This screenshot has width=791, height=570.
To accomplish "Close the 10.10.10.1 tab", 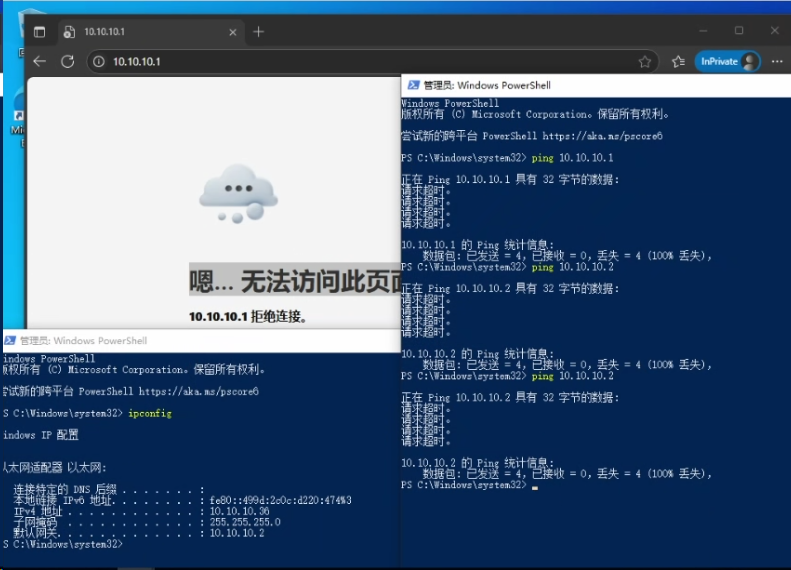I will (232, 32).
